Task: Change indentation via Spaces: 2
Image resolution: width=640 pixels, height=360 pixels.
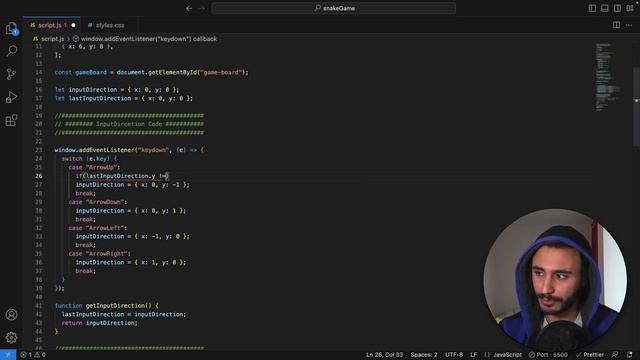Action: point(424,355)
